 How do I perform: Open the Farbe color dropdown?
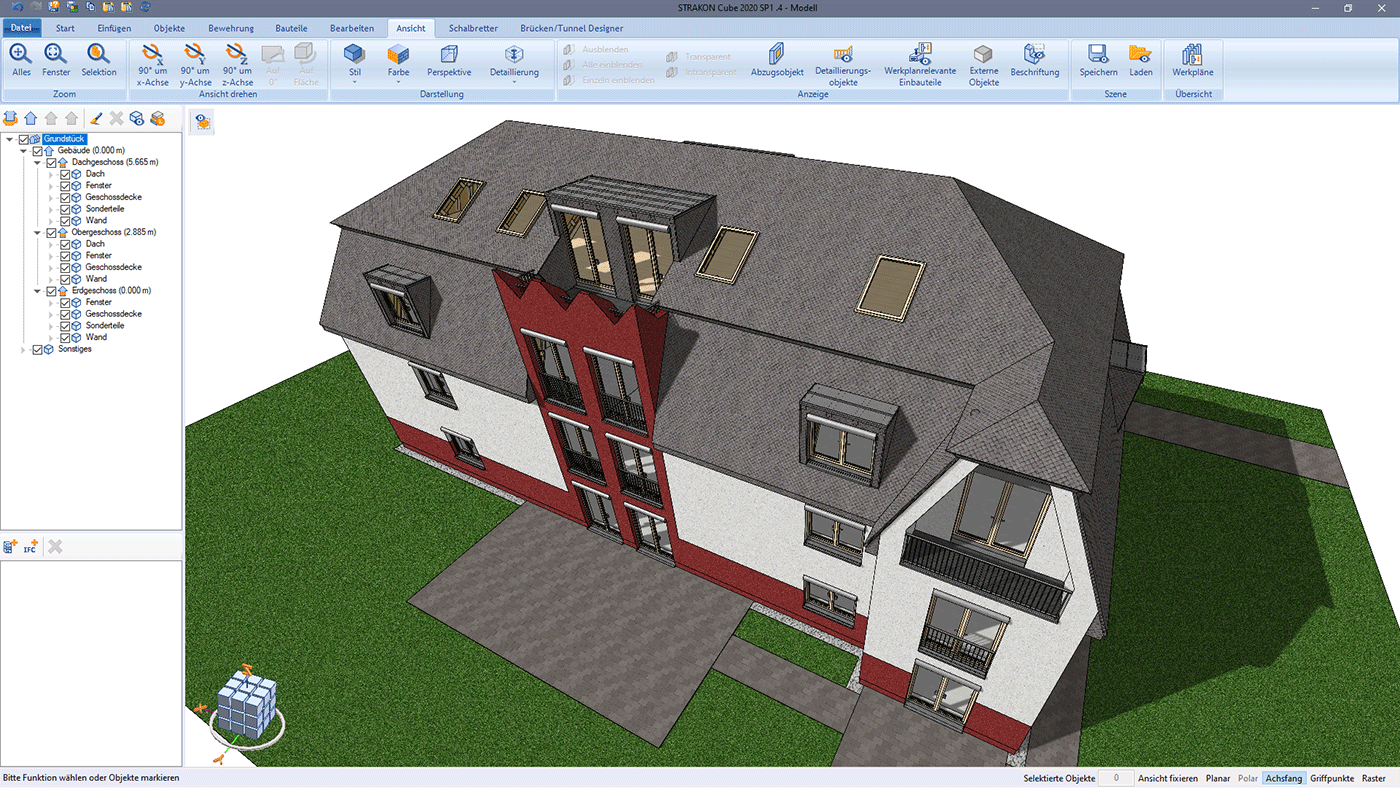tap(398, 64)
